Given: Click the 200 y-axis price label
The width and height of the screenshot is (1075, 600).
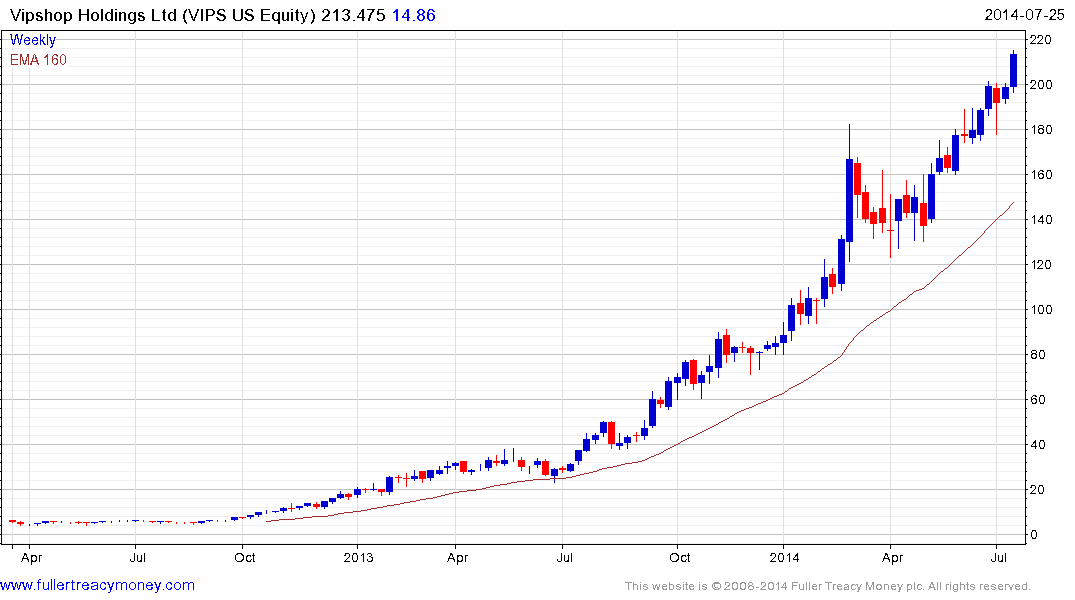Looking at the screenshot, I should pos(1040,85).
